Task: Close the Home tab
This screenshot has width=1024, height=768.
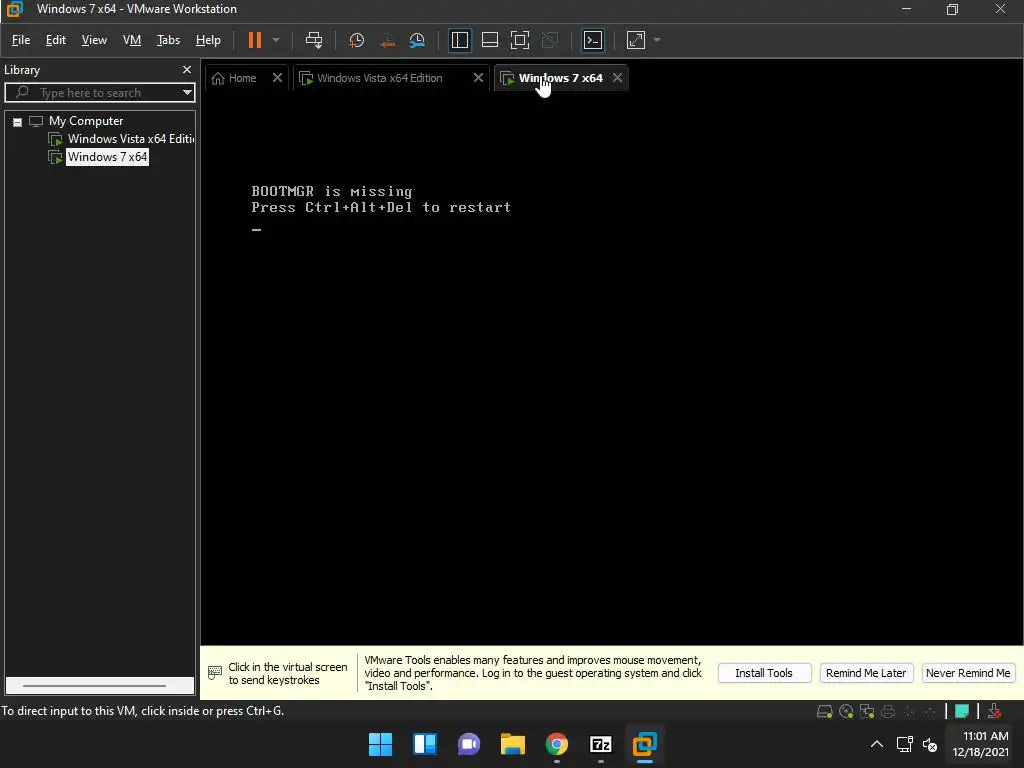Action: pos(278,78)
